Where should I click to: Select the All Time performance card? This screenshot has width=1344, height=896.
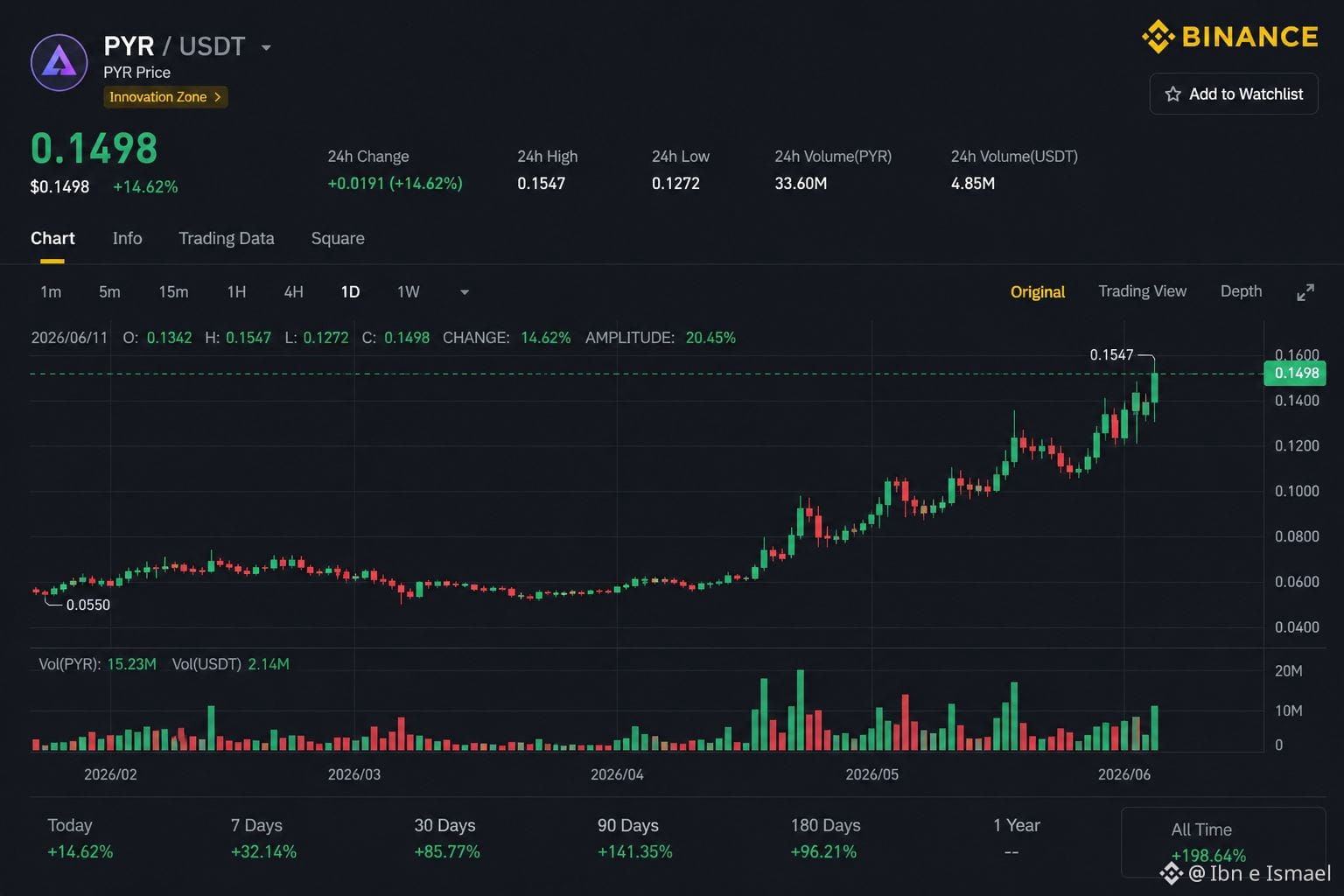(1222, 842)
